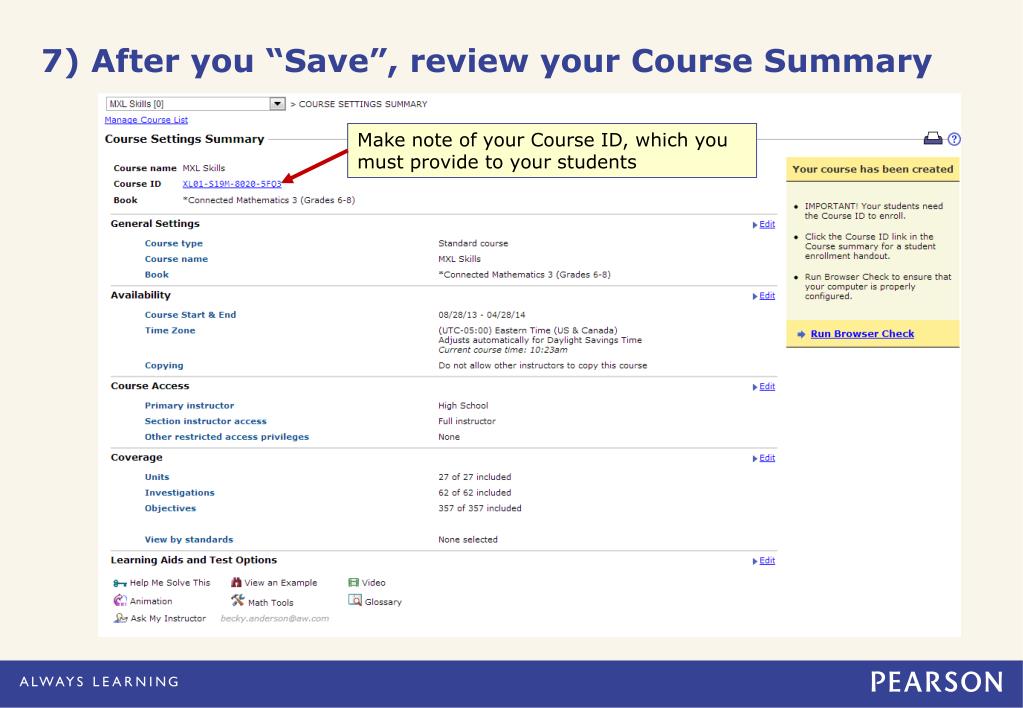Select the Copying setting label

point(164,365)
